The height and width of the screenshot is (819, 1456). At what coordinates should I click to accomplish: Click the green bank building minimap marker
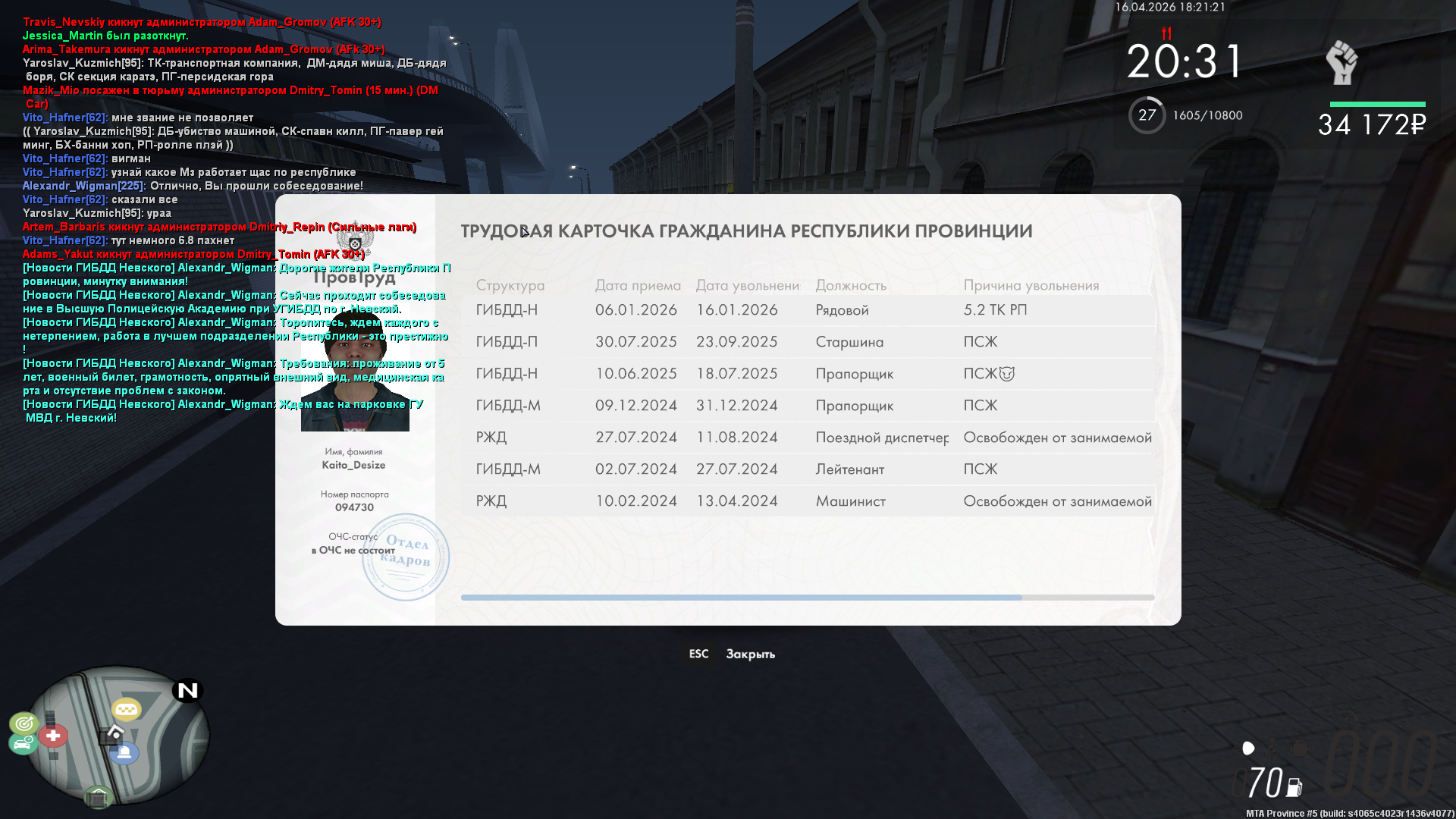coord(98,797)
